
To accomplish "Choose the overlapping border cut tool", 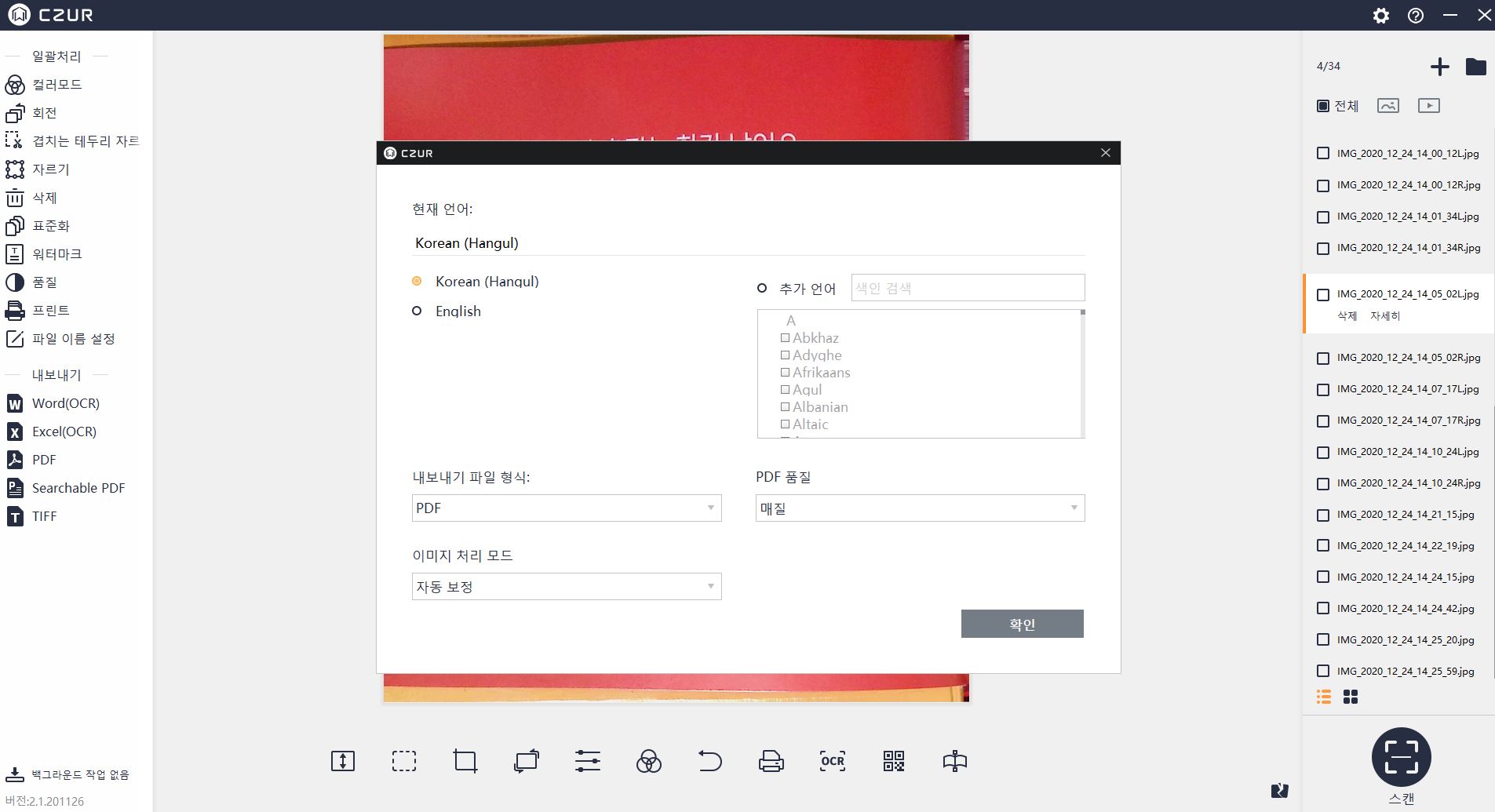I will point(72,141).
